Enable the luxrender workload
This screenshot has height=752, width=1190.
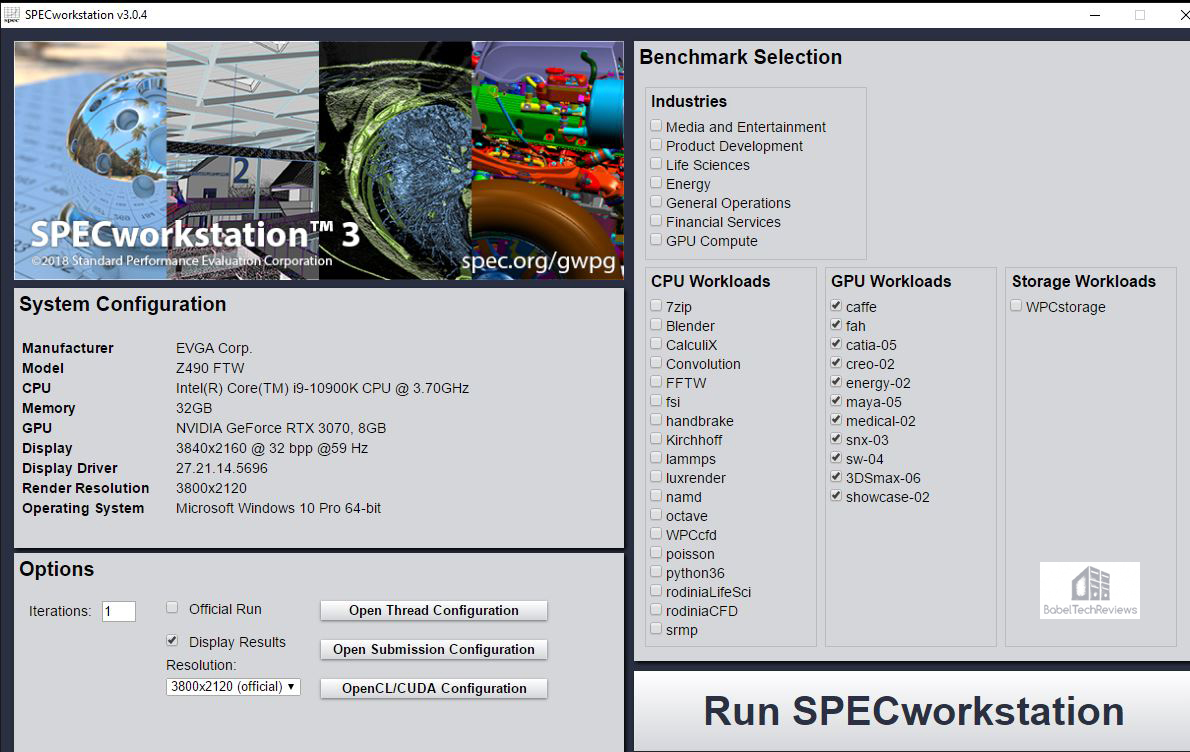[x=656, y=477]
